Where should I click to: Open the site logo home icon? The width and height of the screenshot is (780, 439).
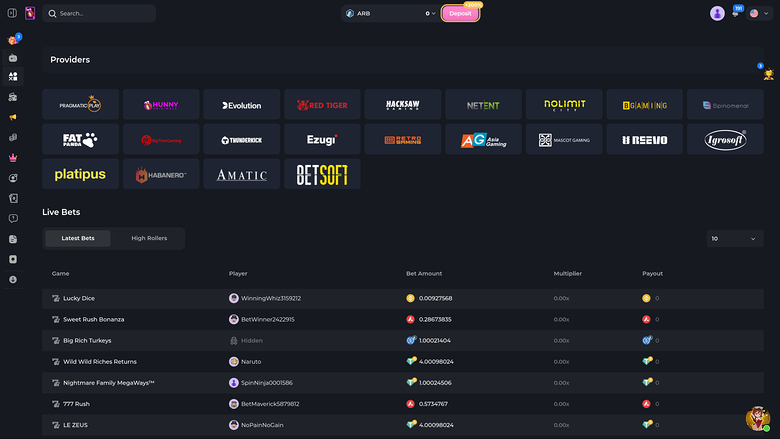pyautogui.click(x=30, y=13)
